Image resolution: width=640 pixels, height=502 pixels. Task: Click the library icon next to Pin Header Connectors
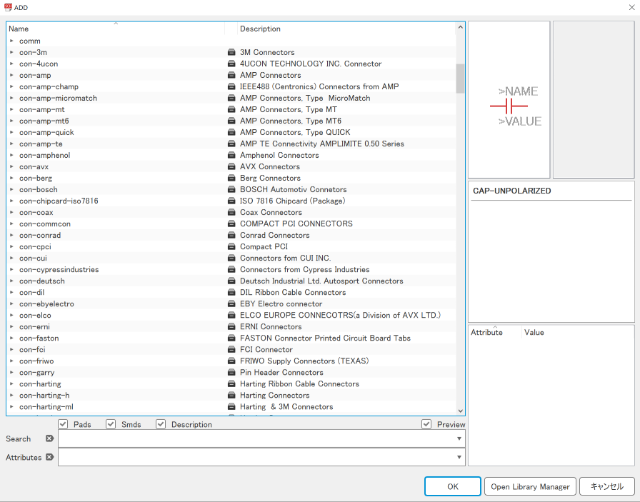(231, 372)
